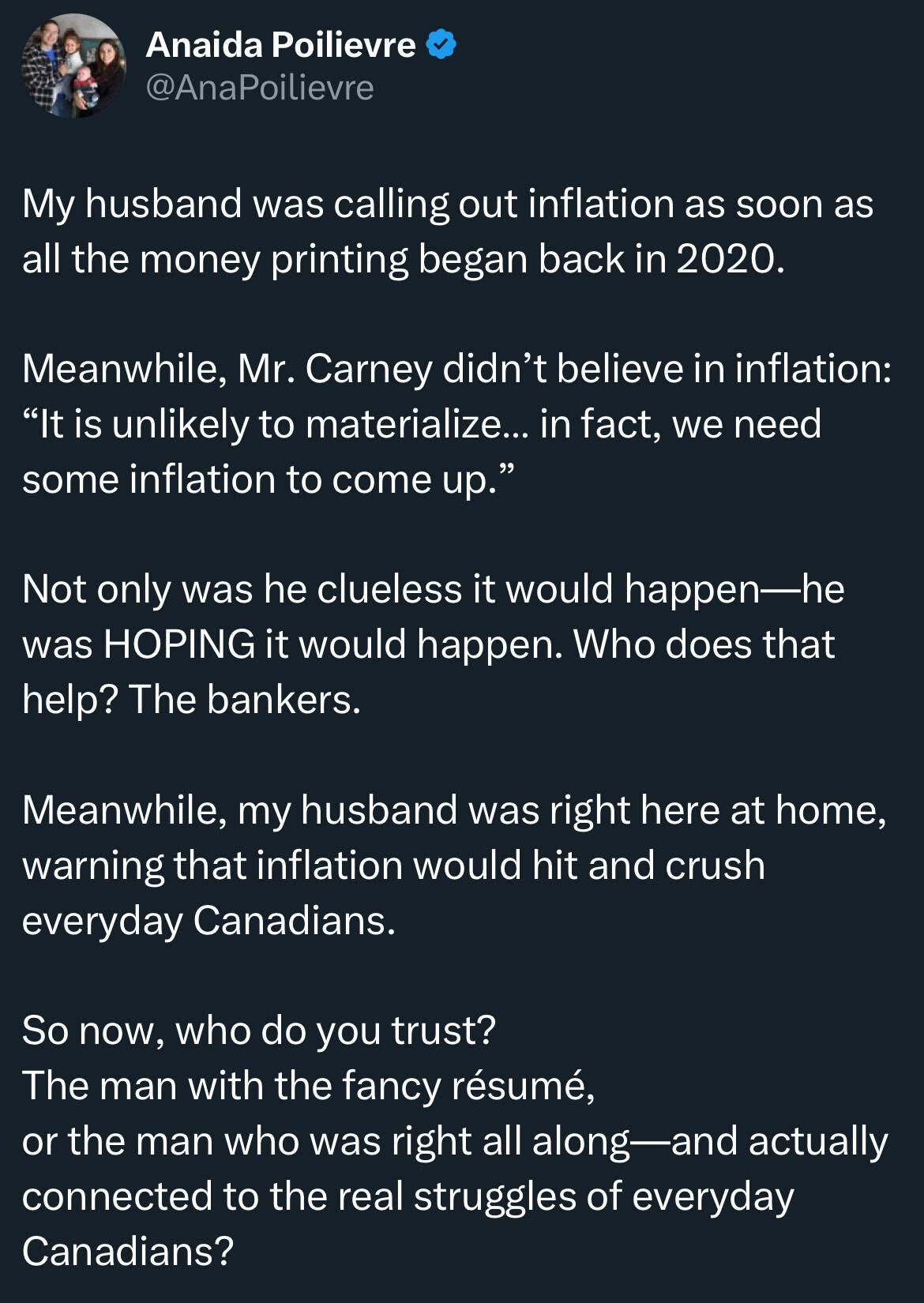Viewport: 924px width, 1303px height.
Task: Click the line "So now, who do you trust?"
Action: (x=259, y=1031)
